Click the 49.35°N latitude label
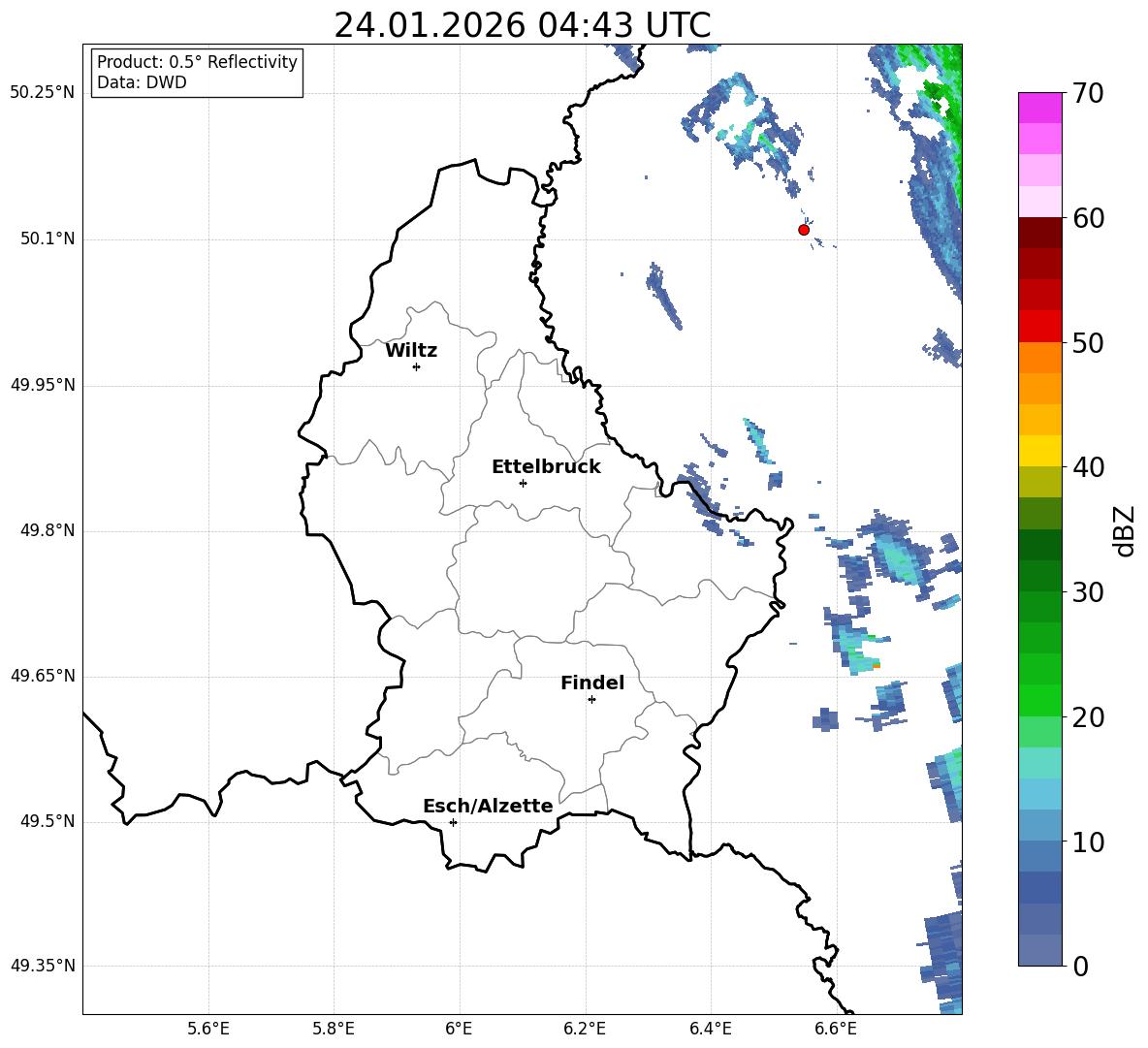Image resolution: width=1148 pixels, height=1048 pixels. (x=43, y=966)
